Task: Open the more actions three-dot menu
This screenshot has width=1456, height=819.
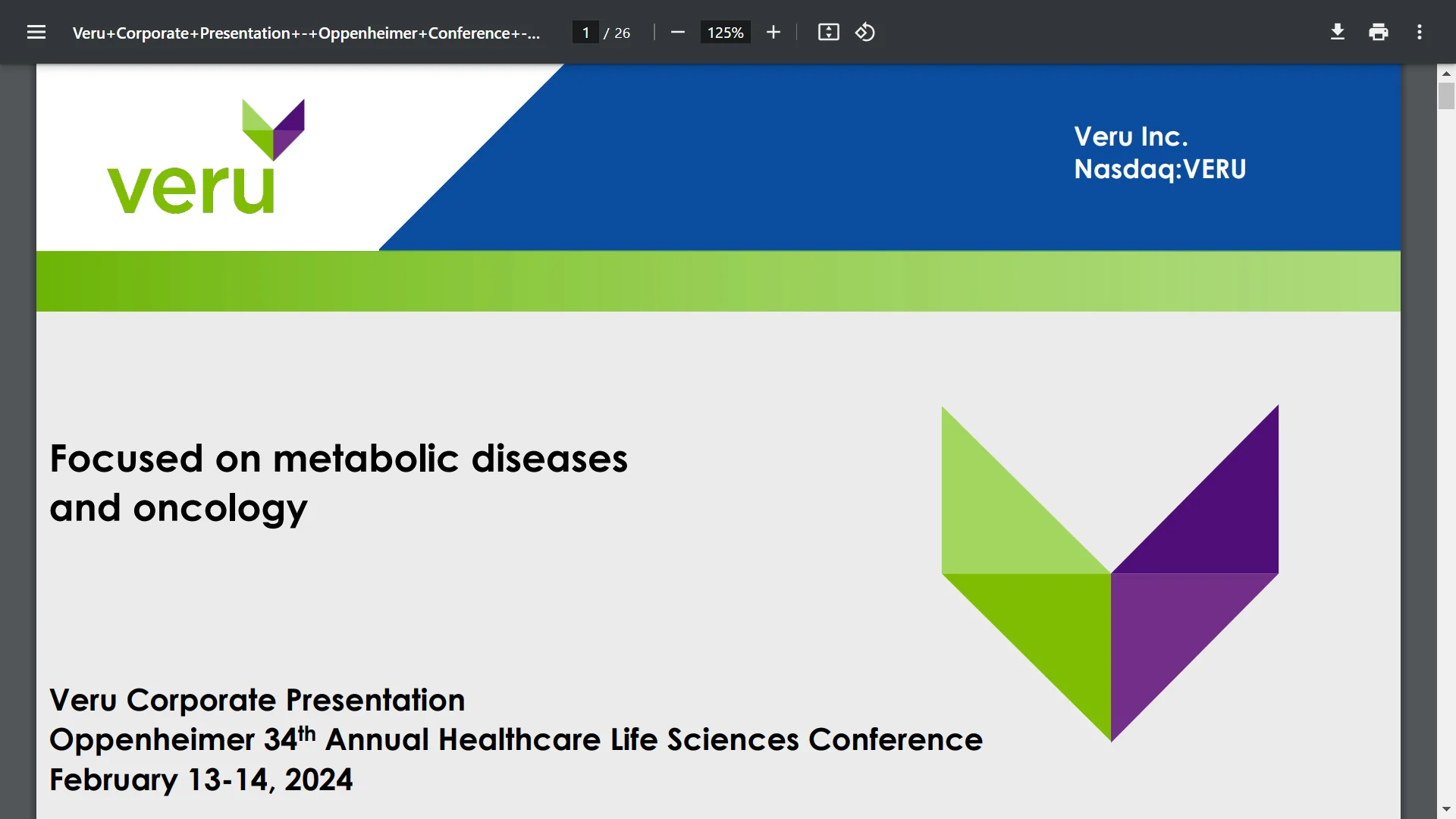Action: pos(1420,33)
